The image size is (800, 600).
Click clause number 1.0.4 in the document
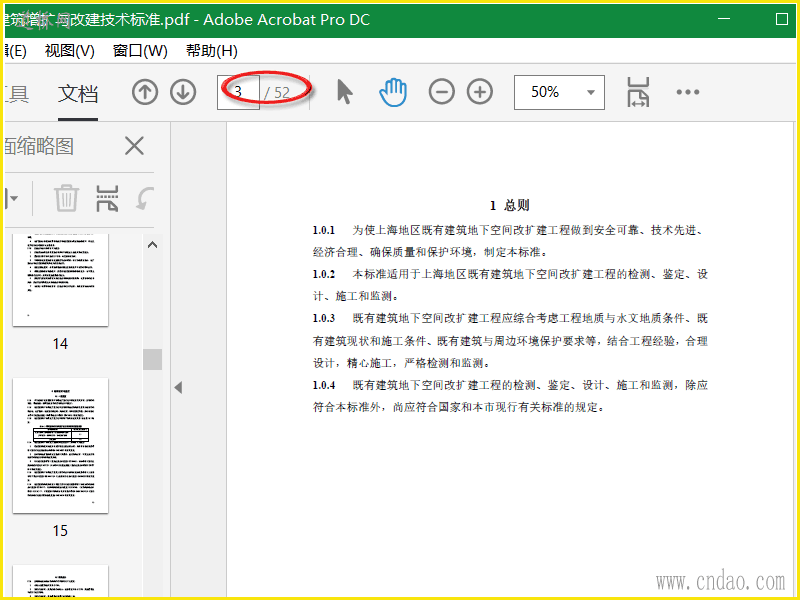point(324,385)
